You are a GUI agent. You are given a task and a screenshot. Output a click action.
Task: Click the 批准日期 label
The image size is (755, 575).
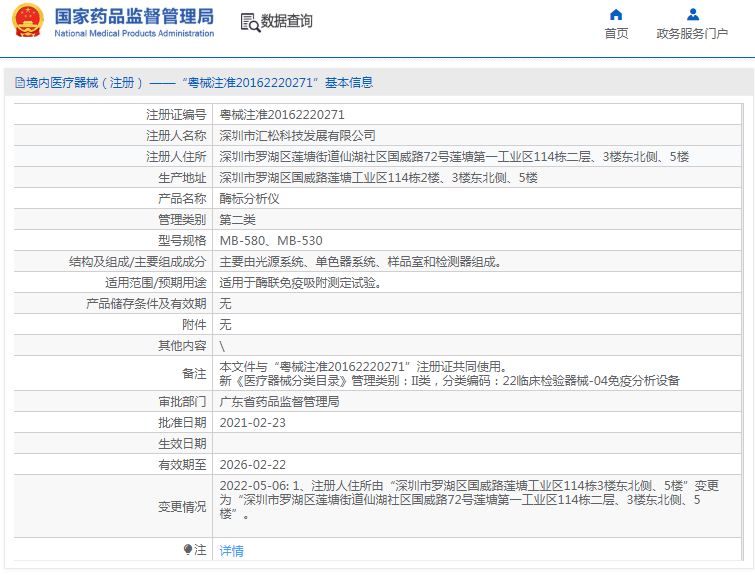click(182, 423)
